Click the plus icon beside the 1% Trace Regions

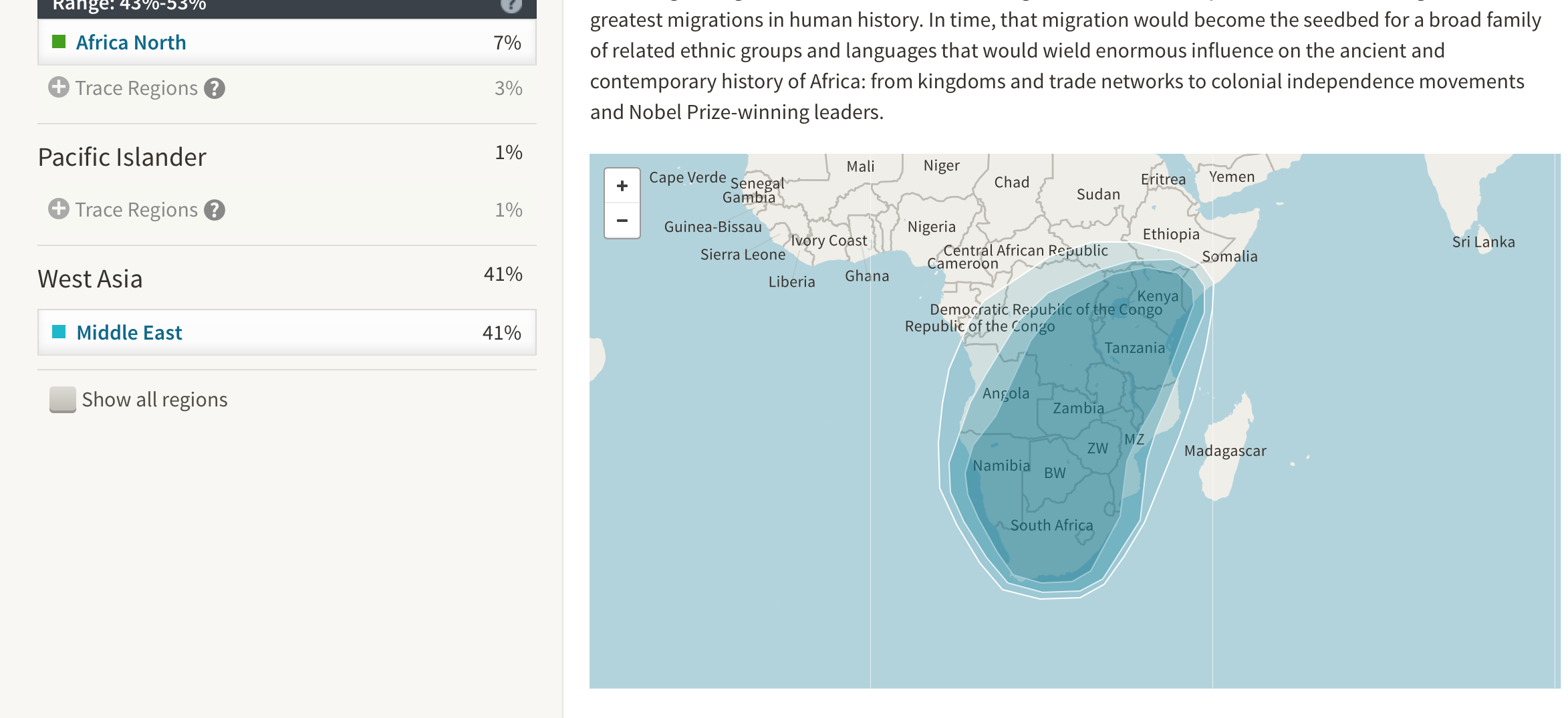(x=59, y=209)
